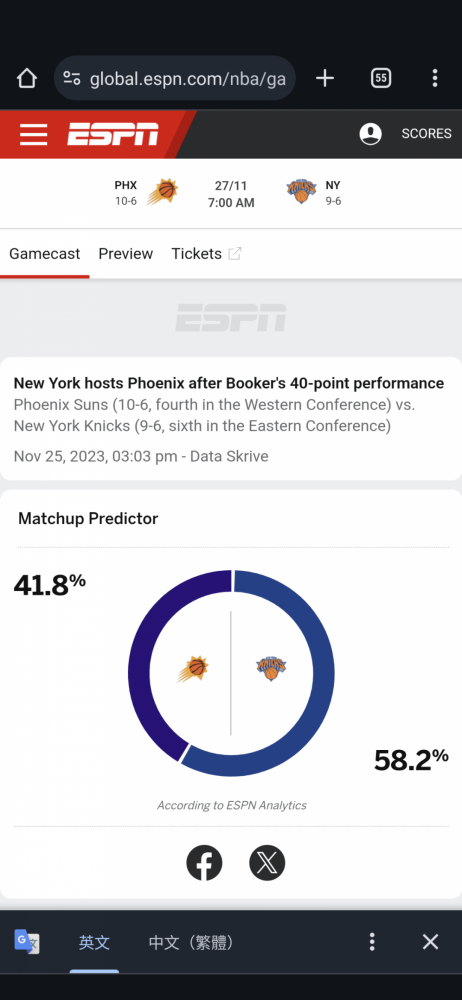Switch to the Preview tab
Image resolution: width=462 pixels, height=1000 pixels.
[126, 254]
